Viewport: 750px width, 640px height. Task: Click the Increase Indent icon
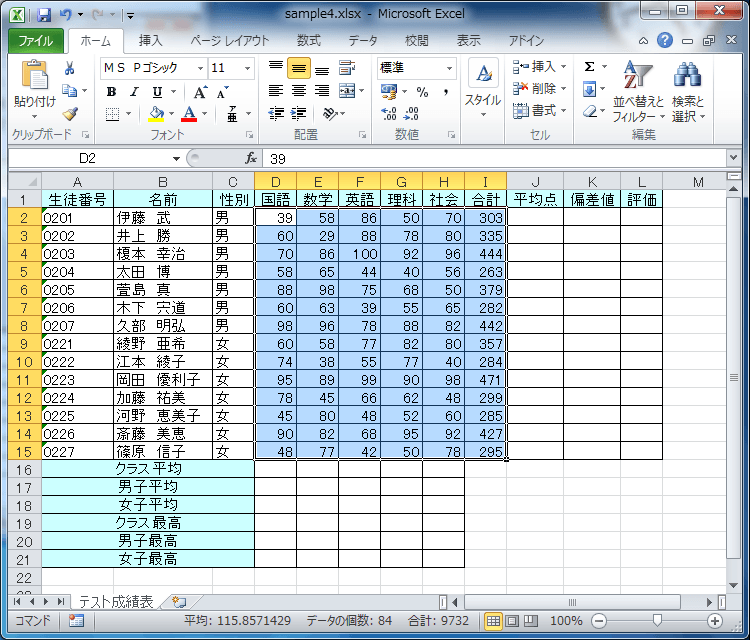(298, 113)
